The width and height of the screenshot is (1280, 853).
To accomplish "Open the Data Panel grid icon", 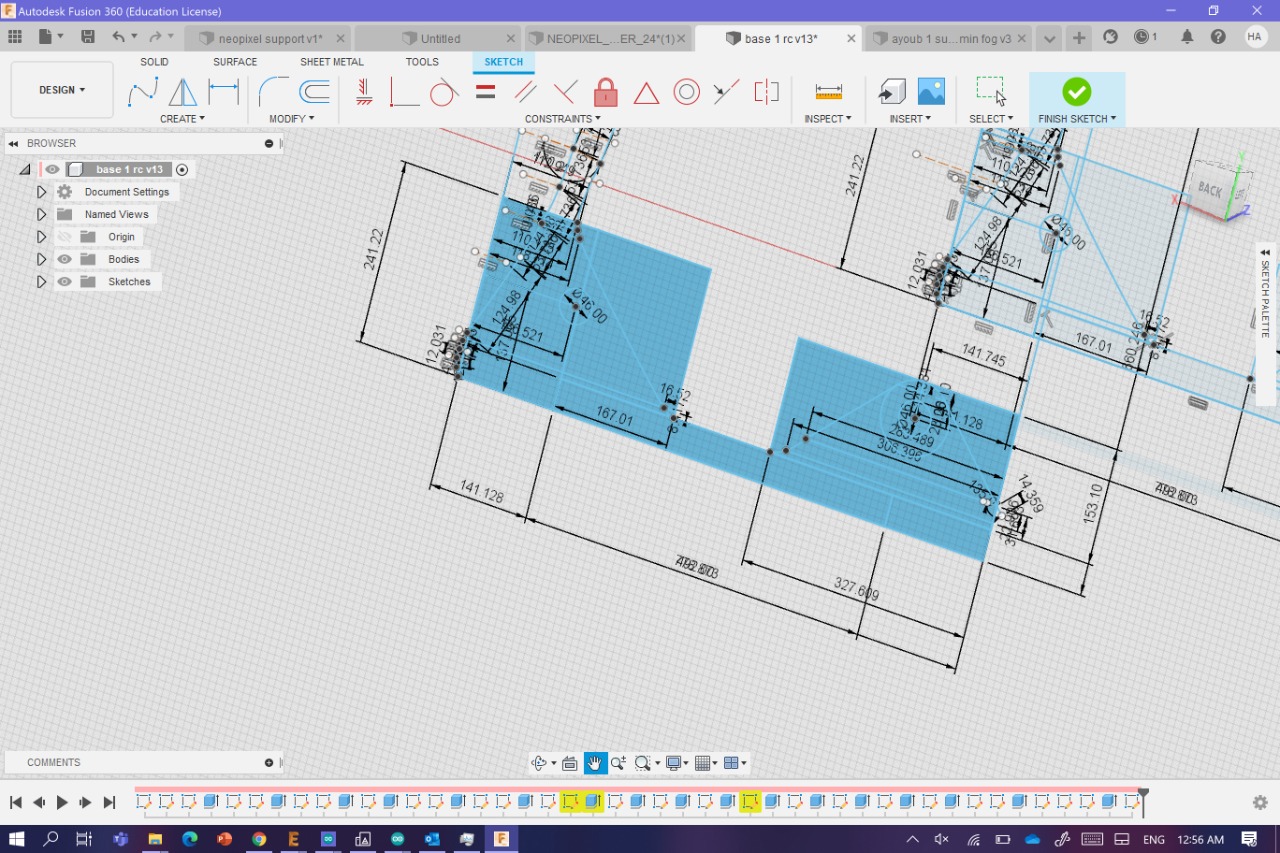I will [15, 37].
